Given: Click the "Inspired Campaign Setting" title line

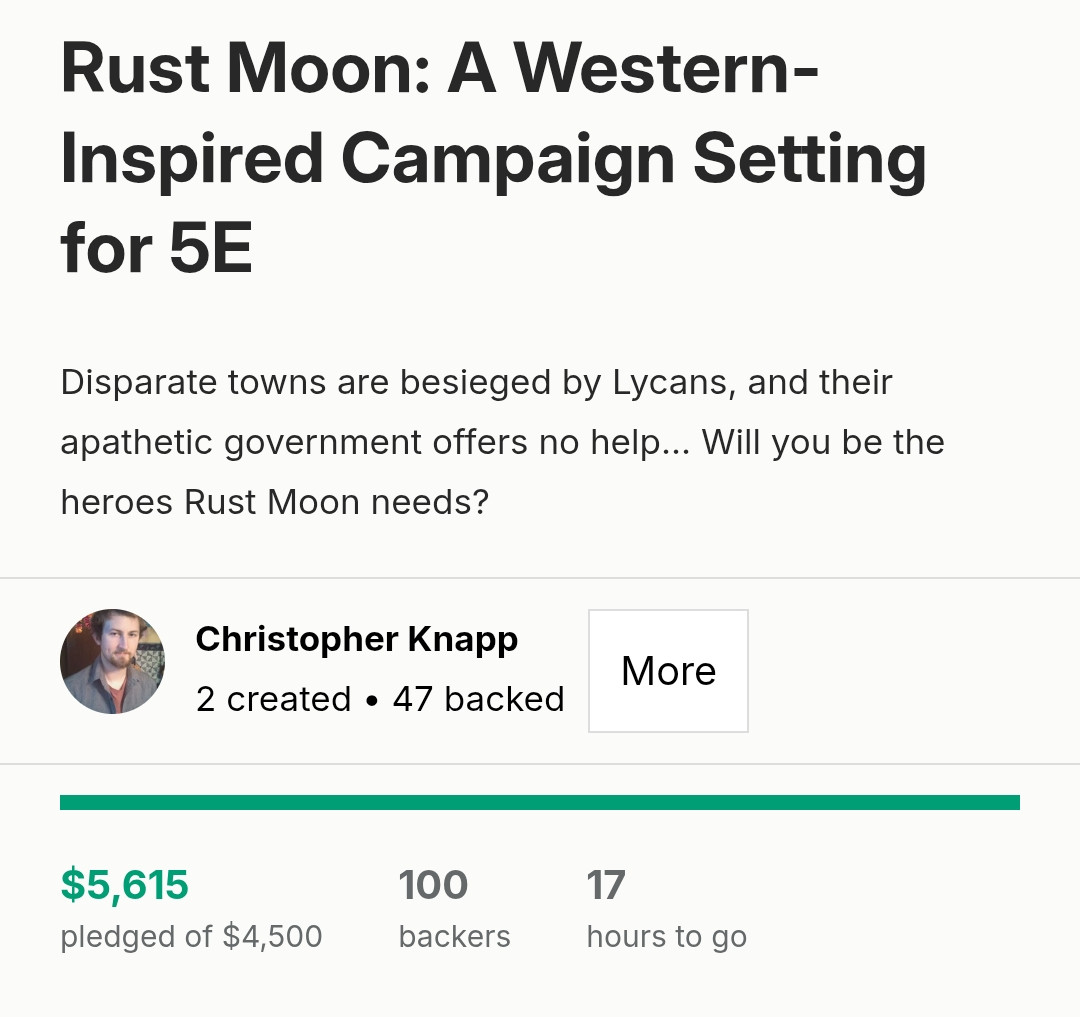Looking at the screenshot, I should tap(493, 160).
